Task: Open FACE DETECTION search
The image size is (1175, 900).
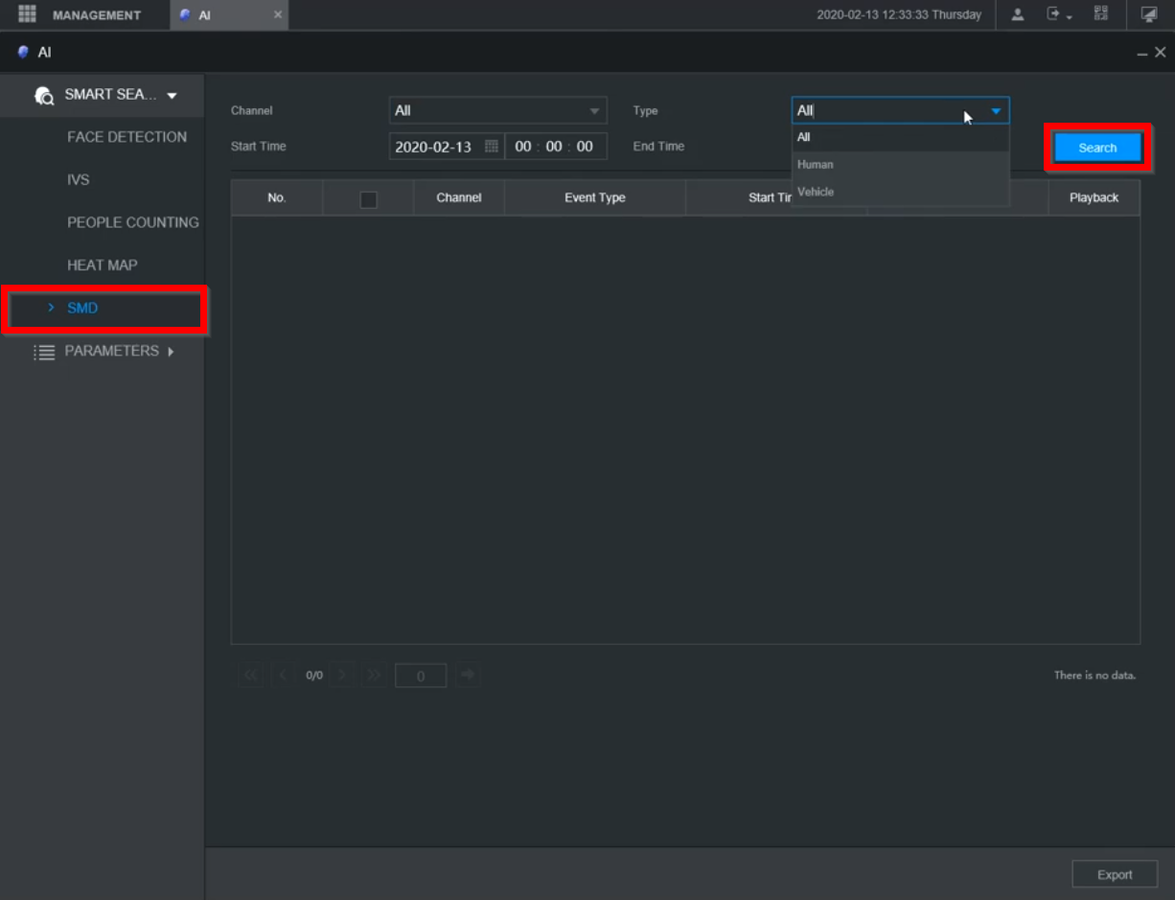Action: click(x=127, y=137)
